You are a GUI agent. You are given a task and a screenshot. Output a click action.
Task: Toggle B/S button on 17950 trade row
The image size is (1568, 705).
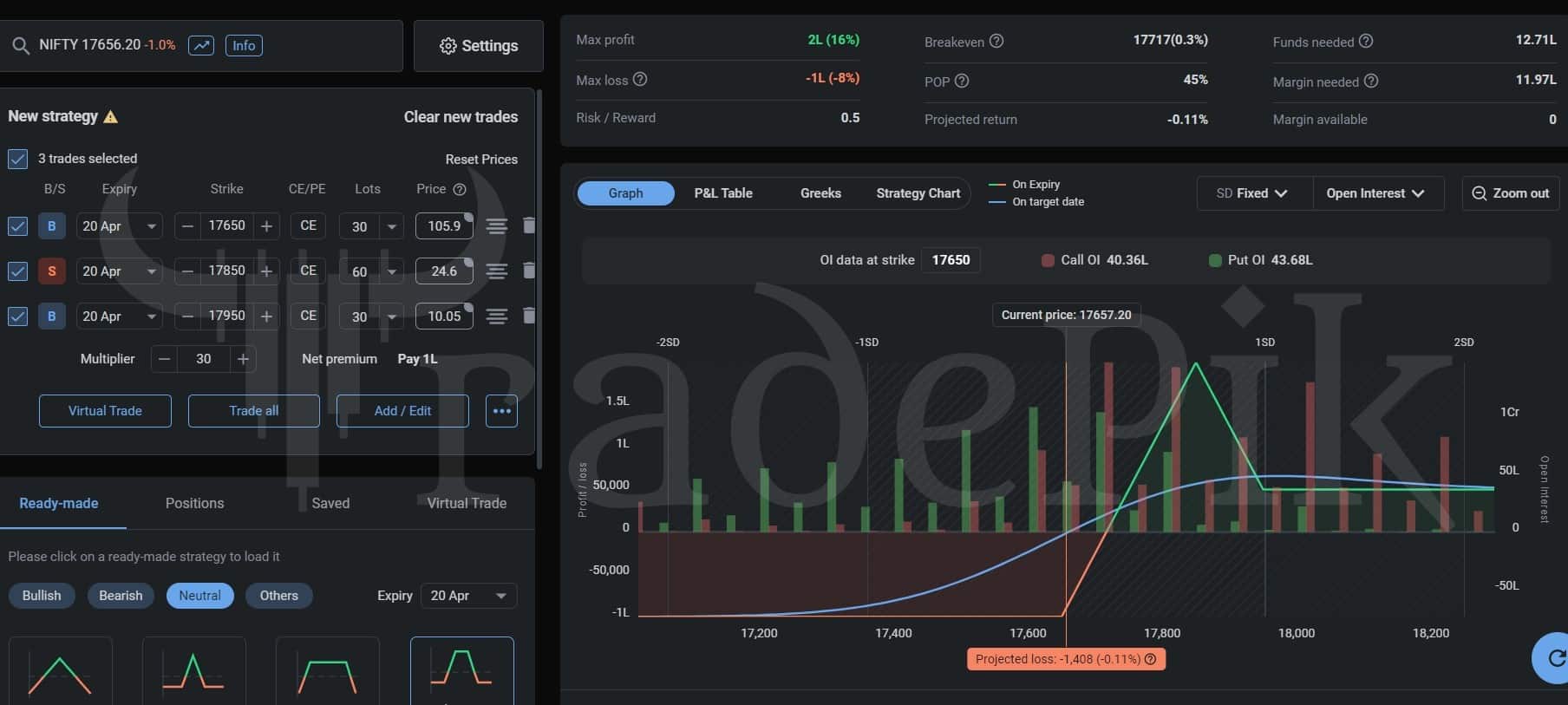[51, 317]
